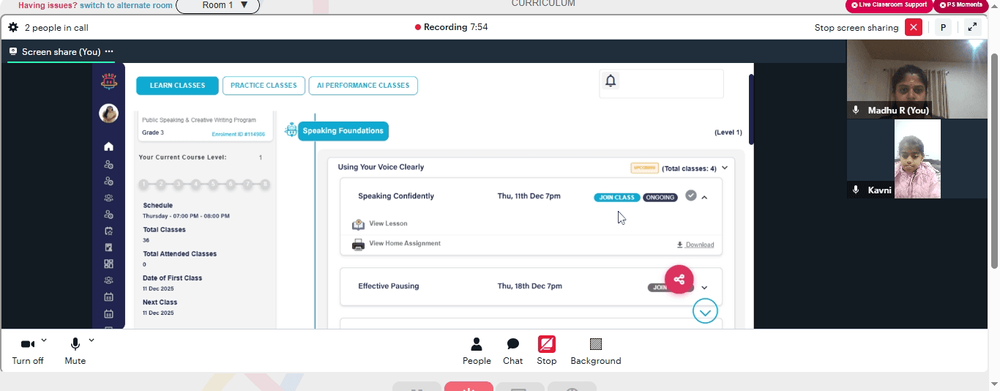Click the red stop screen sharing X button
The height and width of the screenshot is (391, 1000).
pos(913,27)
